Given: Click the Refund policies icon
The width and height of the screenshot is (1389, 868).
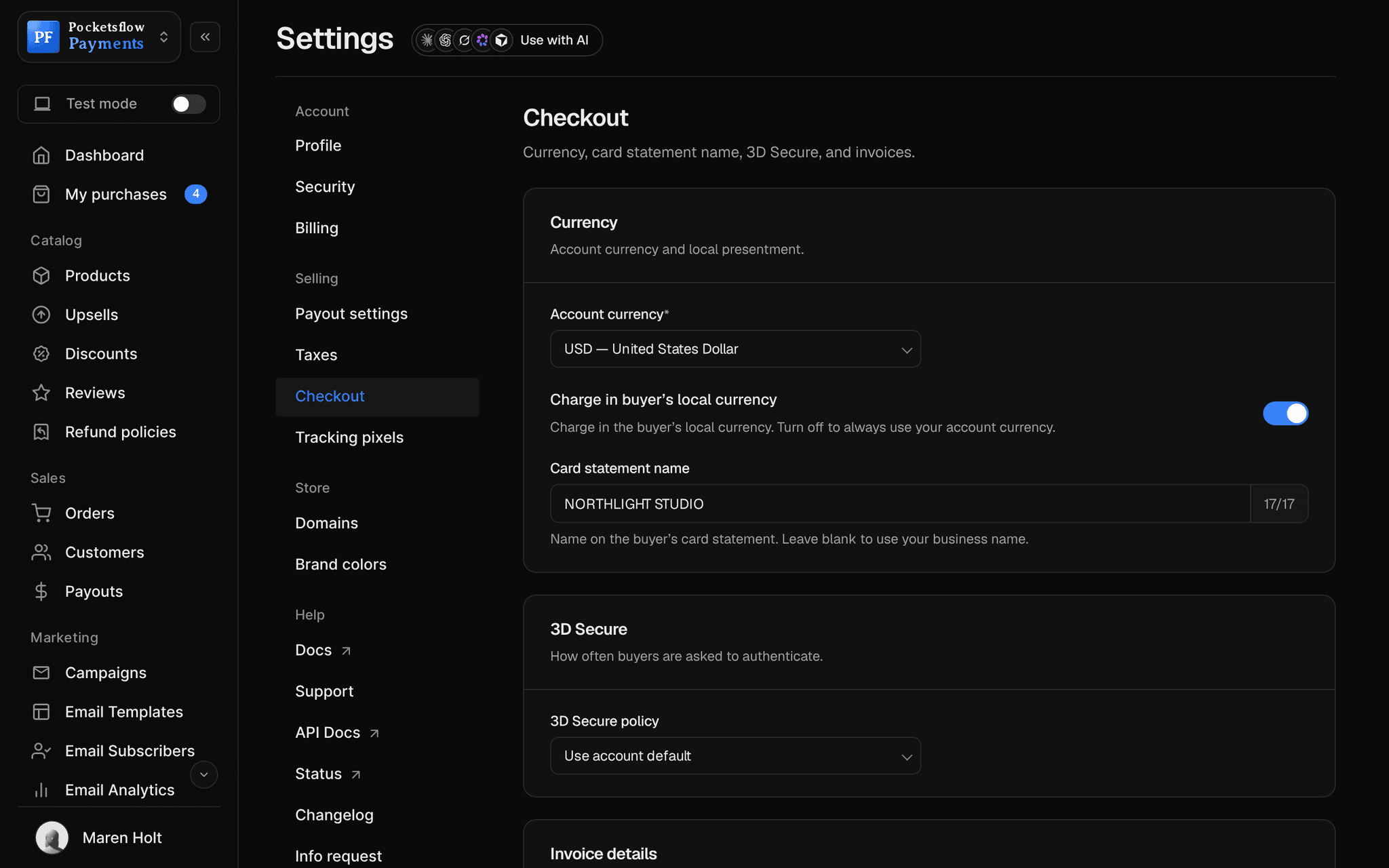Looking at the screenshot, I should click(41, 432).
